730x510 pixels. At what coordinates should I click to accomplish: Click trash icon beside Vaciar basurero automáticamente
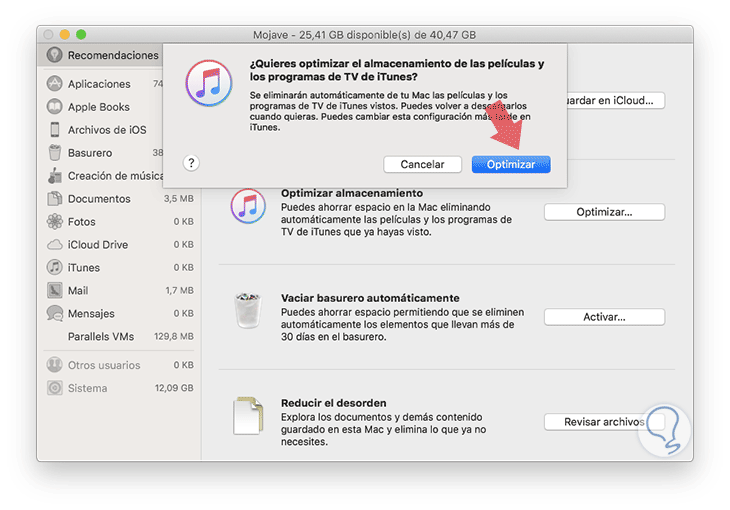248,310
